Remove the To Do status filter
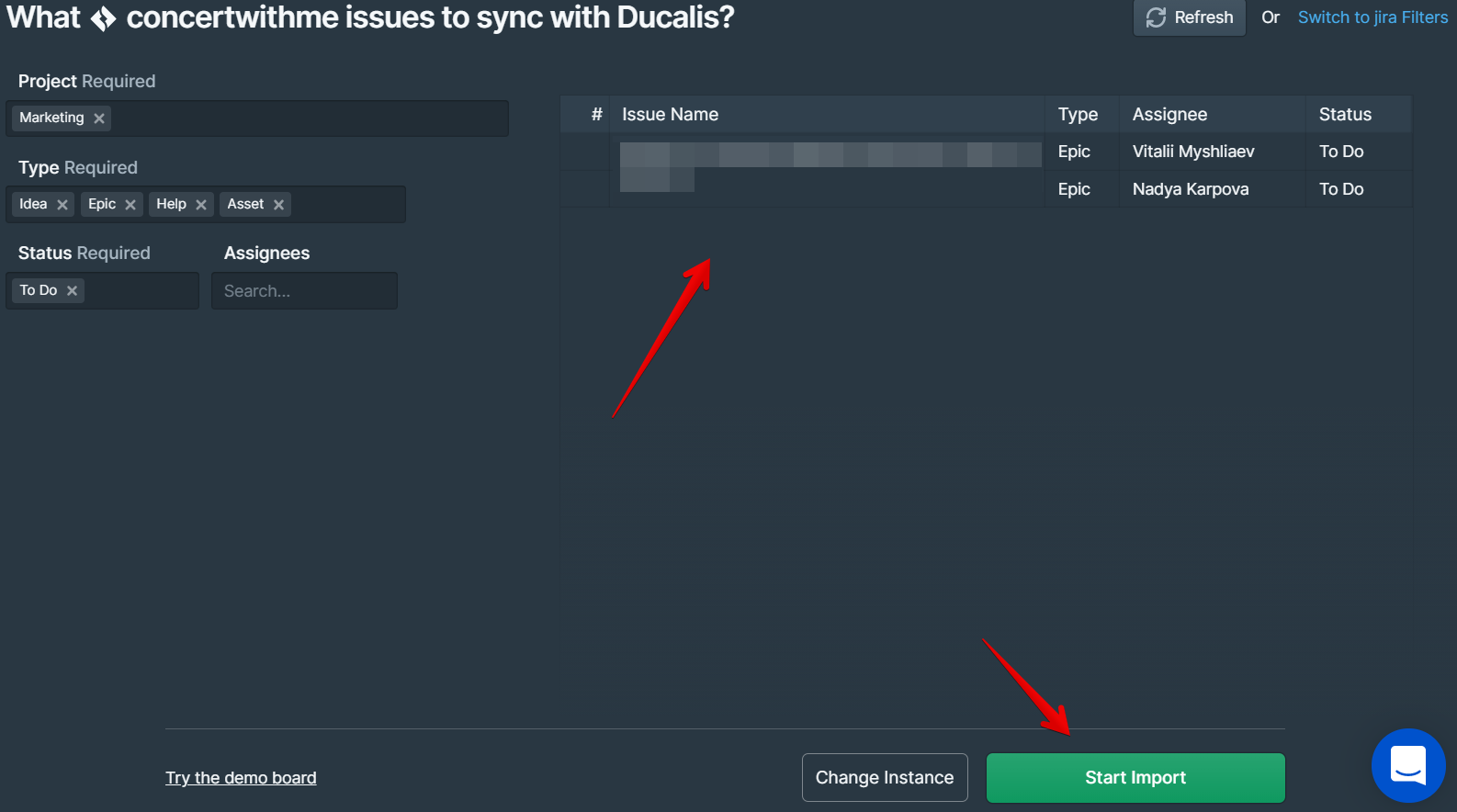This screenshot has width=1457, height=812. (73, 290)
